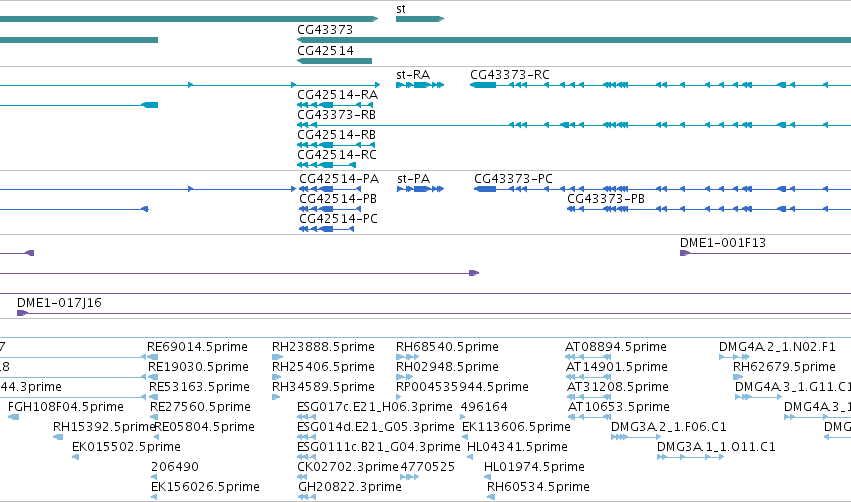Viewport: 851px width, 502px height.
Task: Select the CG42514 gene label
Action: point(325,50)
